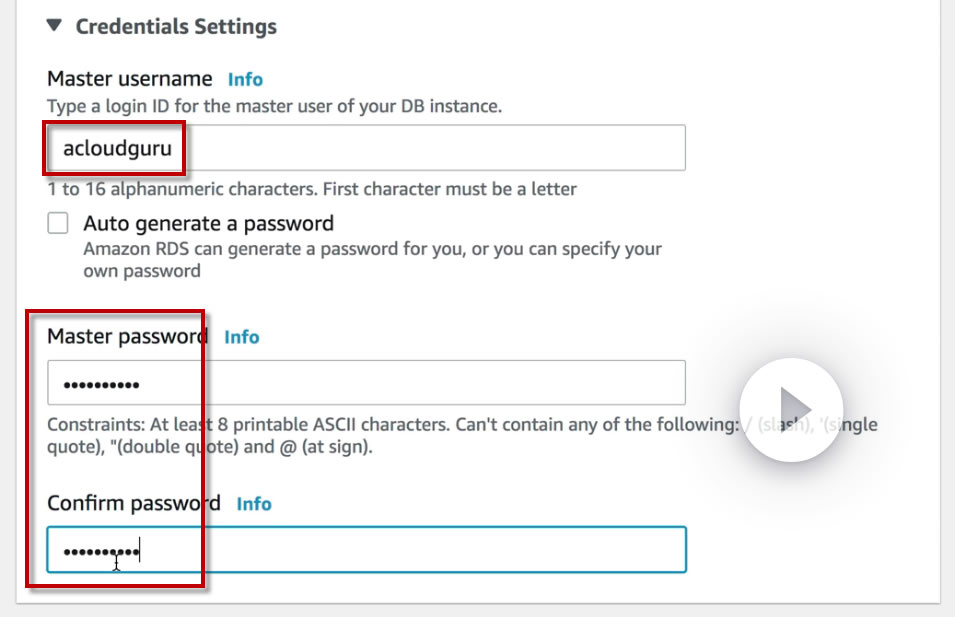Viewport: 955px width, 617px height.
Task: Open Info link beside Master username
Action: (x=245, y=79)
